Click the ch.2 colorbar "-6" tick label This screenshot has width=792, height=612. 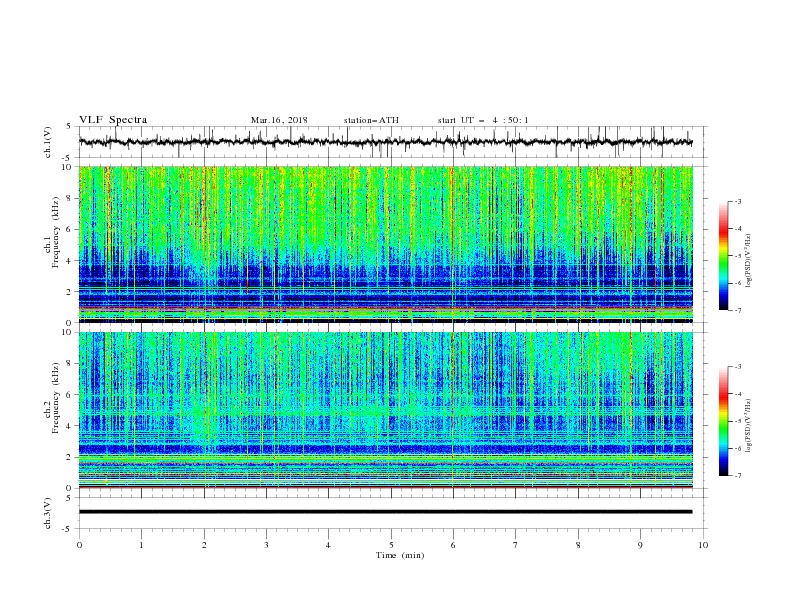tap(738, 448)
